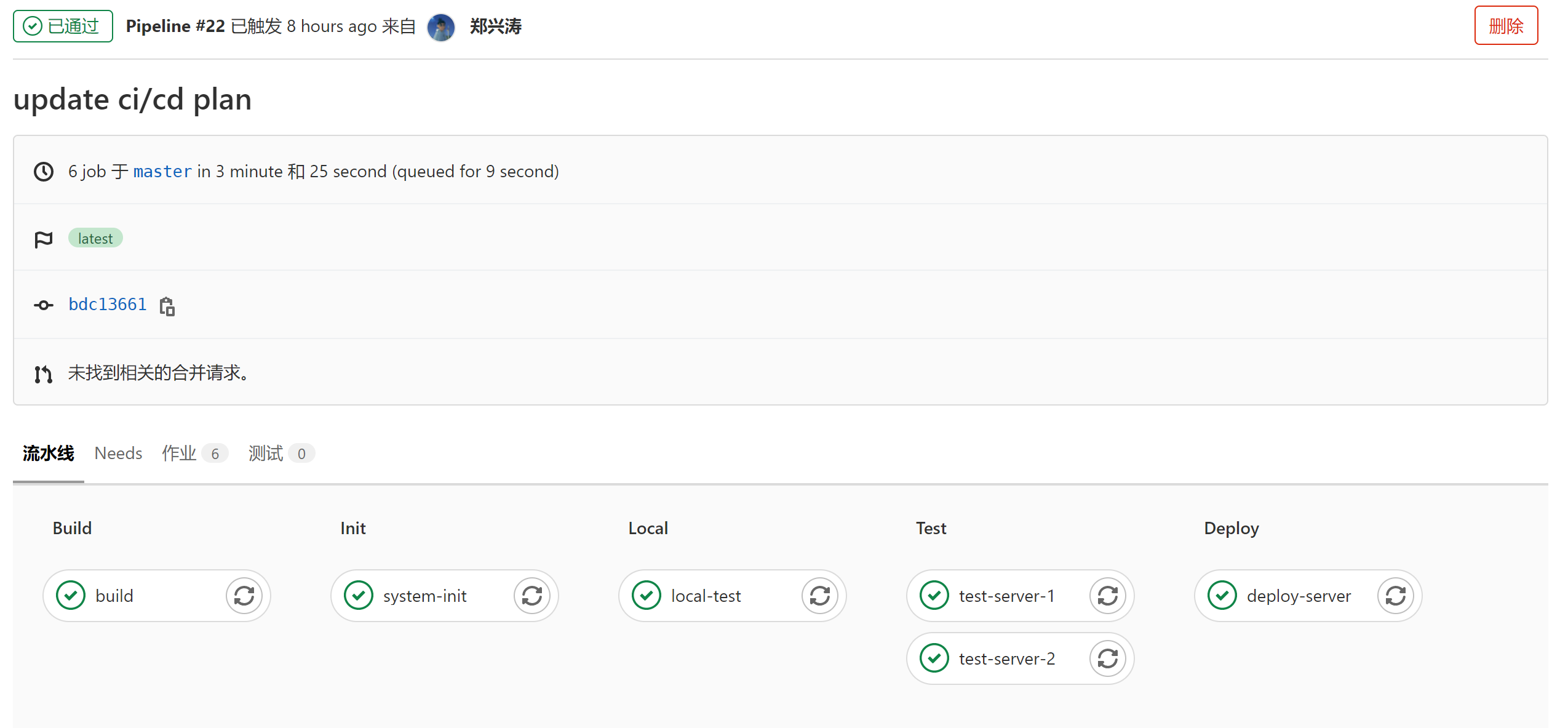Open the 郑兴涛 user profile link
This screenshot has height=728, width=1568.
tap(495, 26)
